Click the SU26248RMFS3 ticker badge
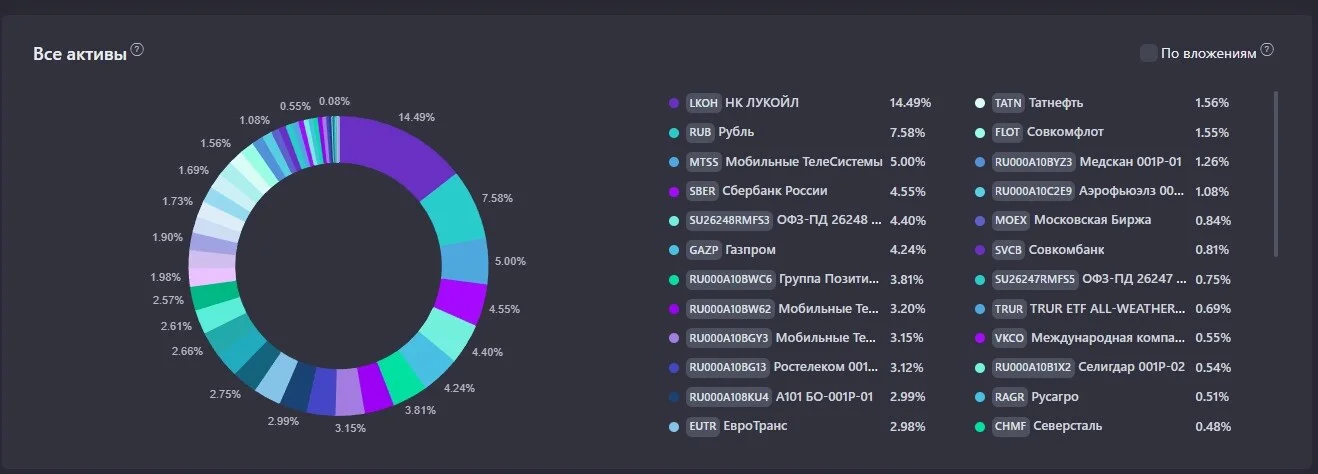The width and height of the screenshot is (1318, 474). pyautogui.click(x=731, y=221)
